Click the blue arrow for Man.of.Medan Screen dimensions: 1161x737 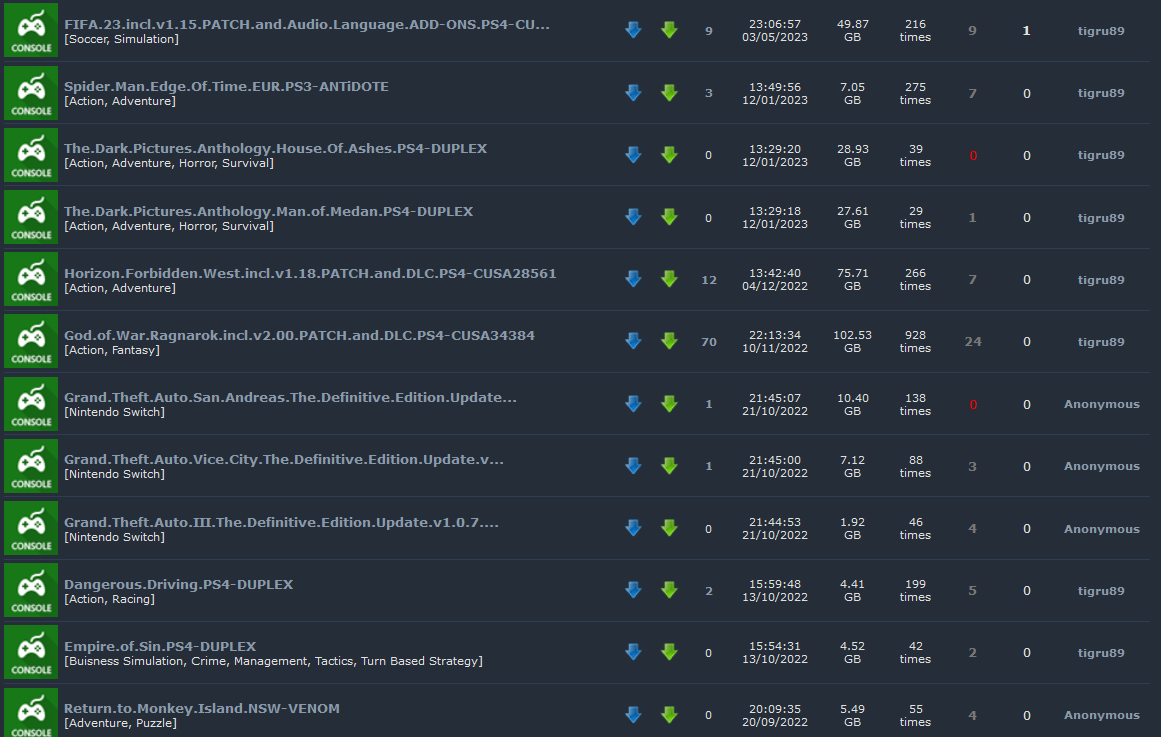(x=633, y=216)
